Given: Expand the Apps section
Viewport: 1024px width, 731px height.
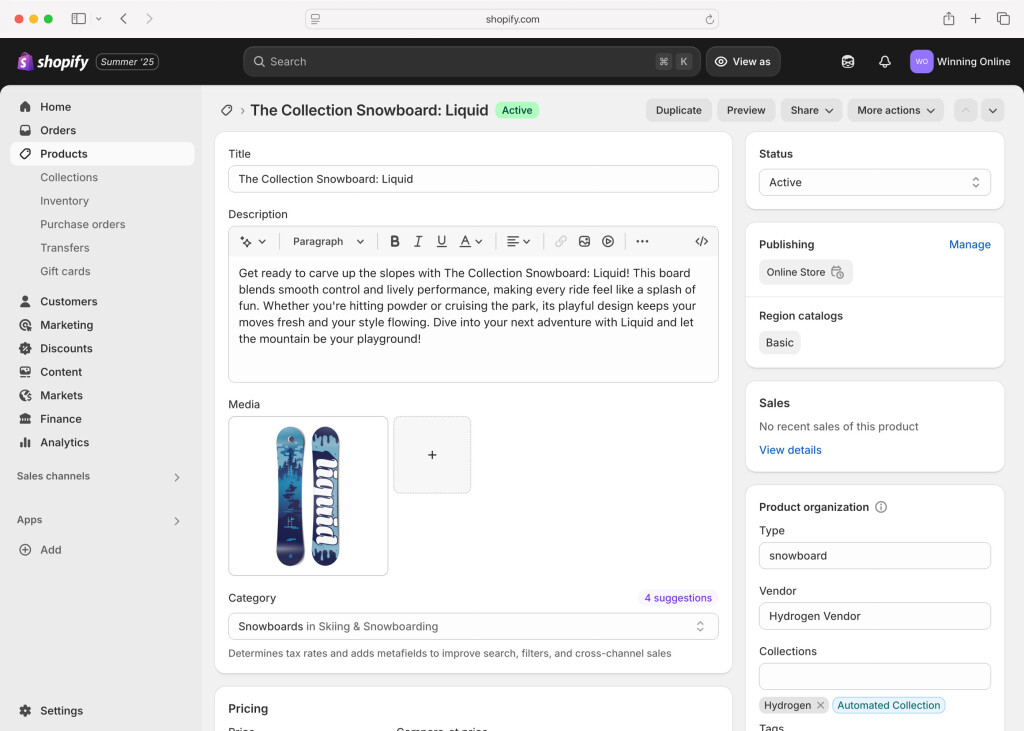Looking at the screenshot, I should (176, 521).
